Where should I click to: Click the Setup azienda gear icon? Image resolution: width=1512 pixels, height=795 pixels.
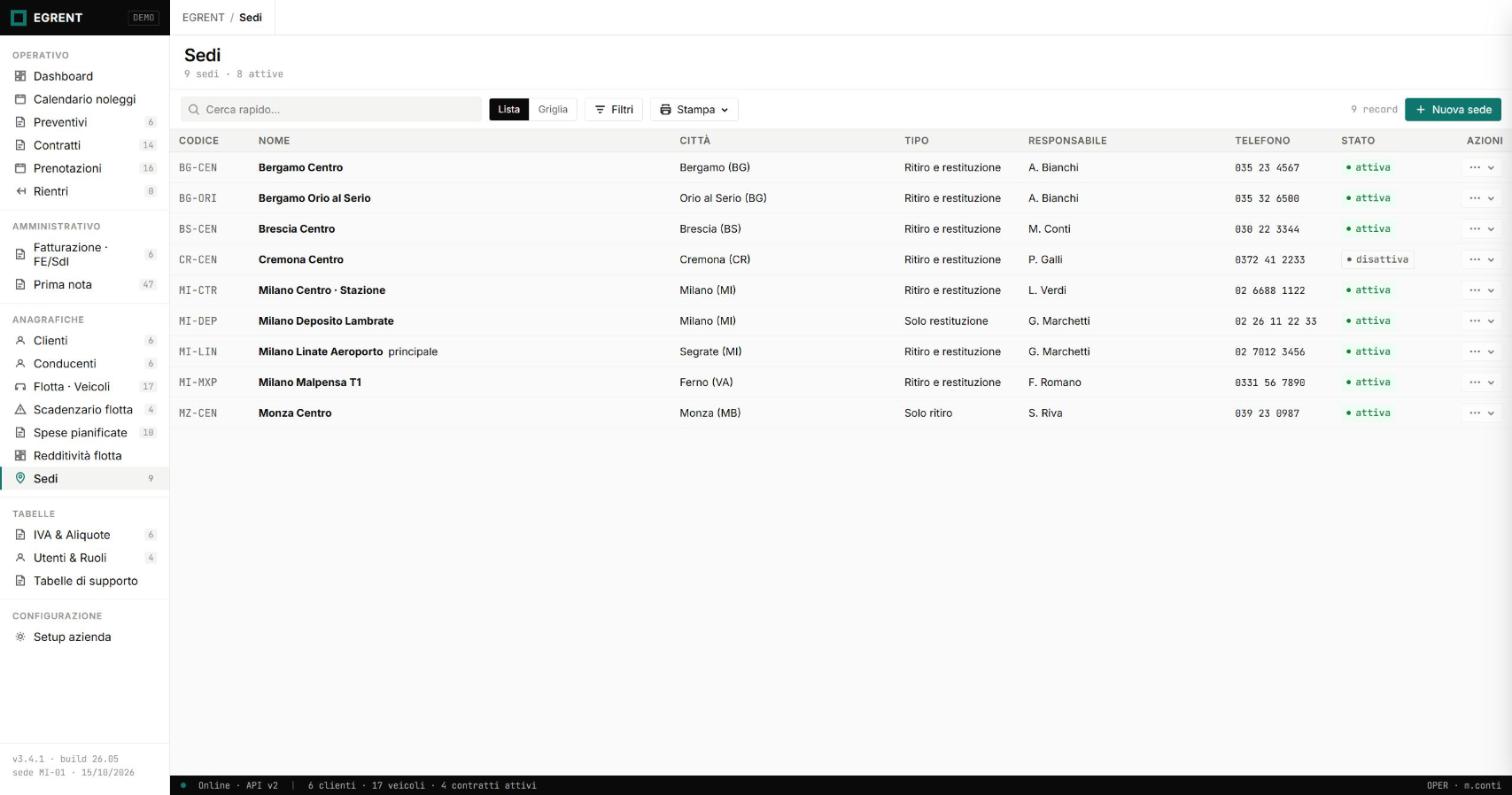tap(20, 637)
